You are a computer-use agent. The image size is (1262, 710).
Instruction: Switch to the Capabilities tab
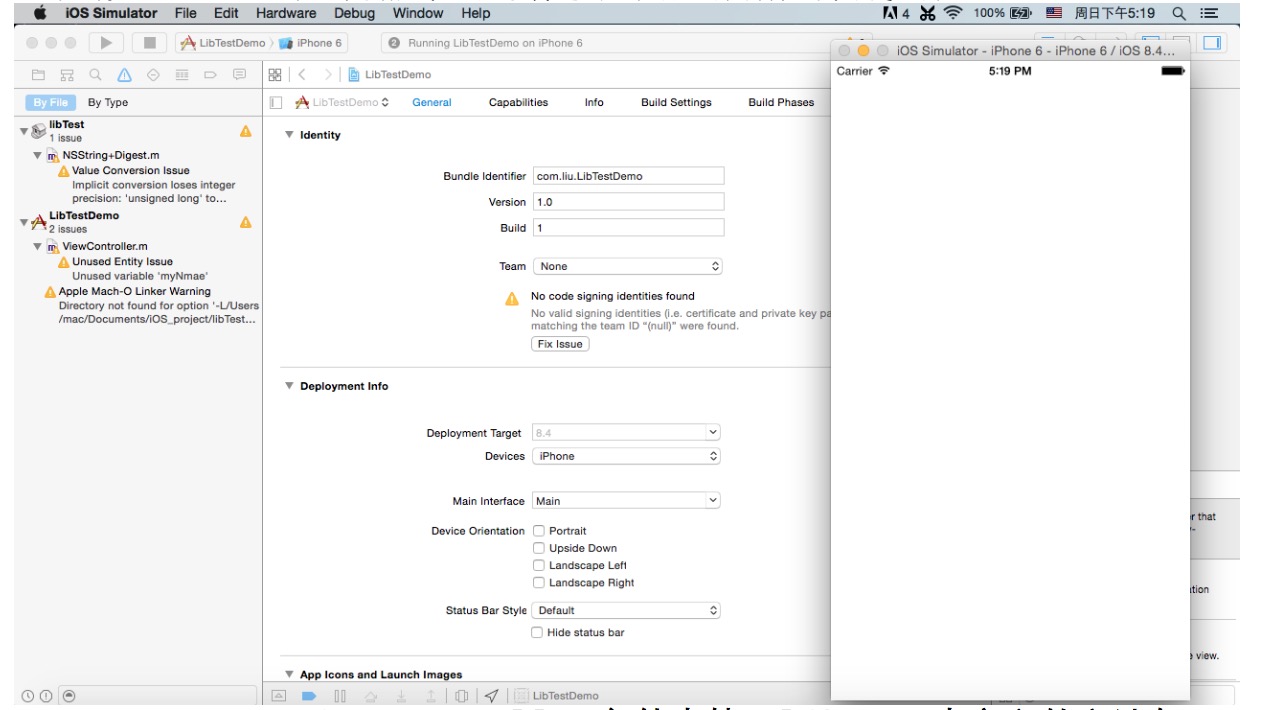click(518, 102)
